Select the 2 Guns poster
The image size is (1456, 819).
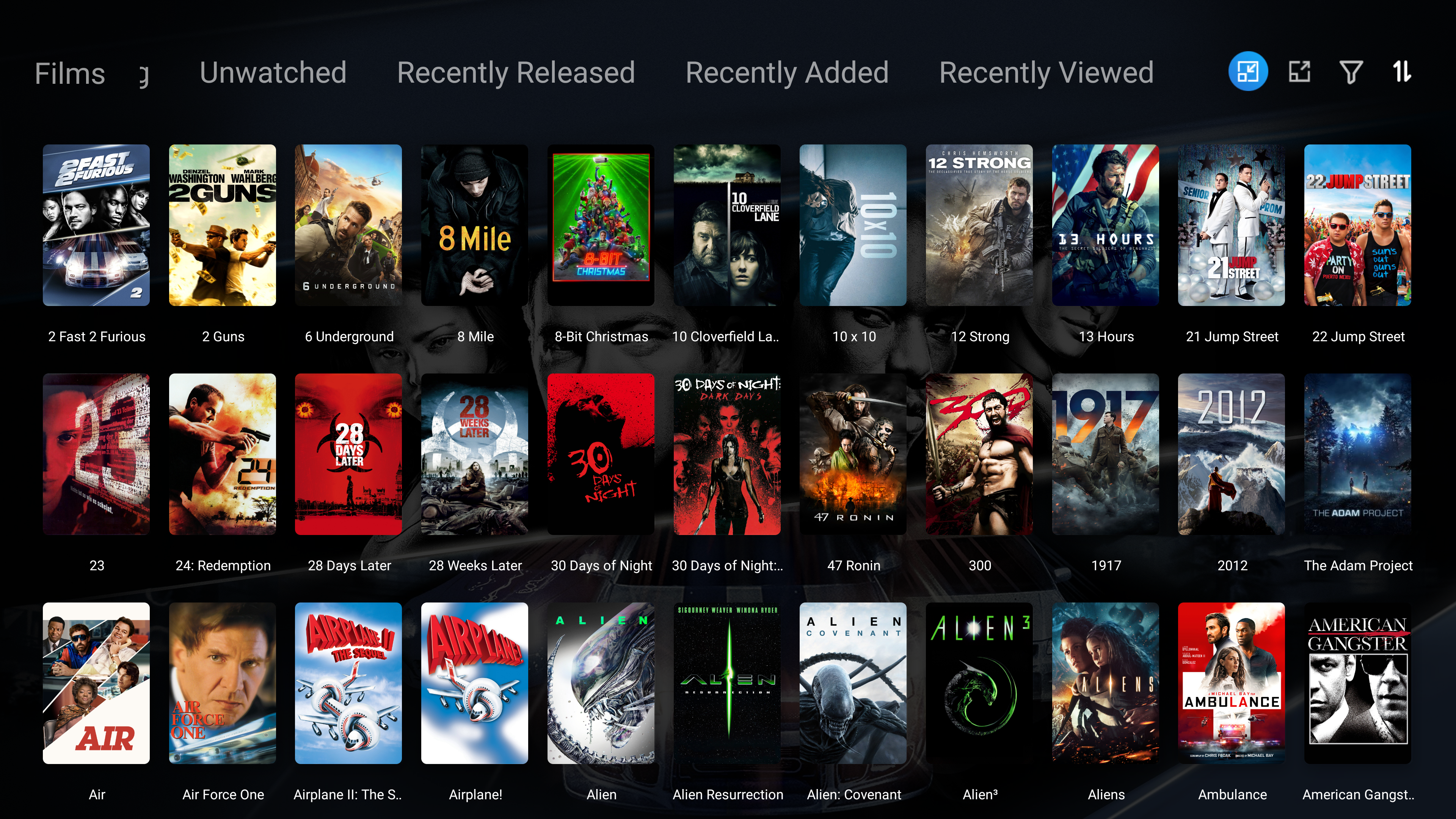point(223,225)
